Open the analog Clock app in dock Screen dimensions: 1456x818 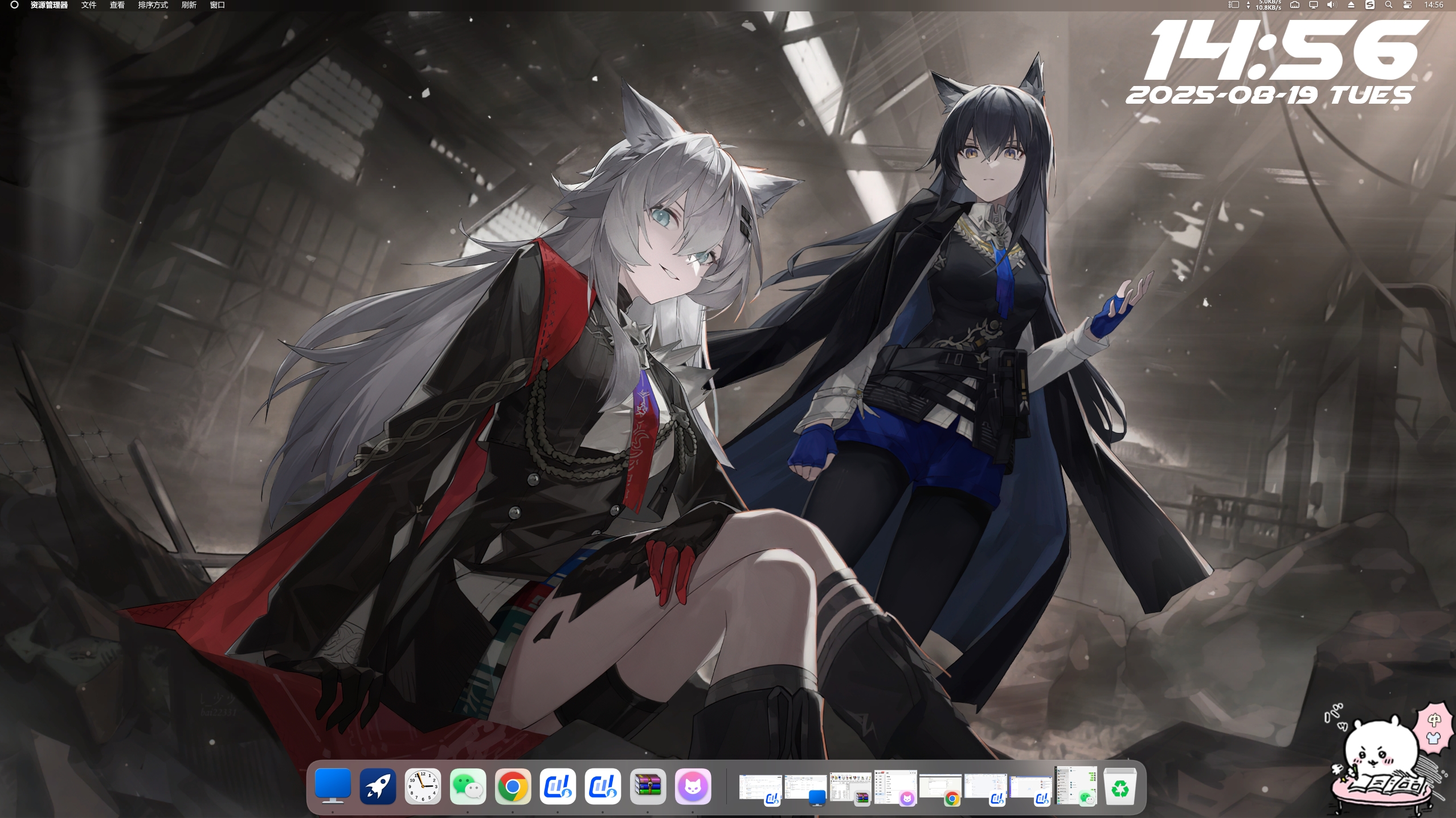pyautogui.click(x=423, y=786)
